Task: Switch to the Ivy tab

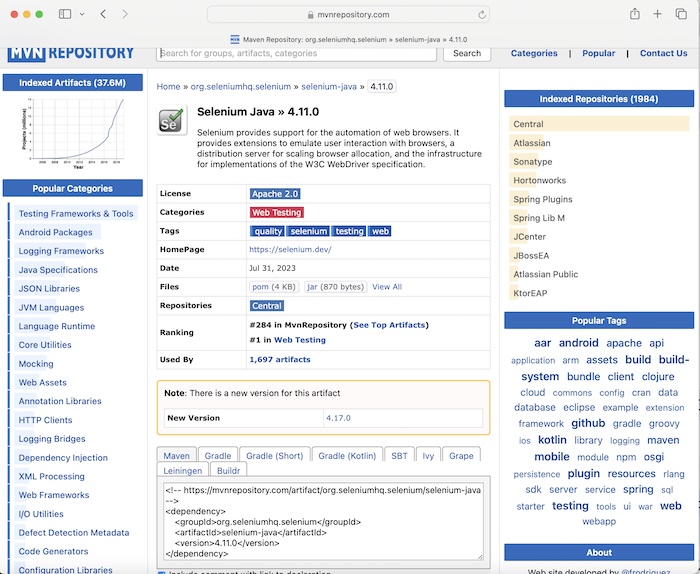Action: point(428,456)
